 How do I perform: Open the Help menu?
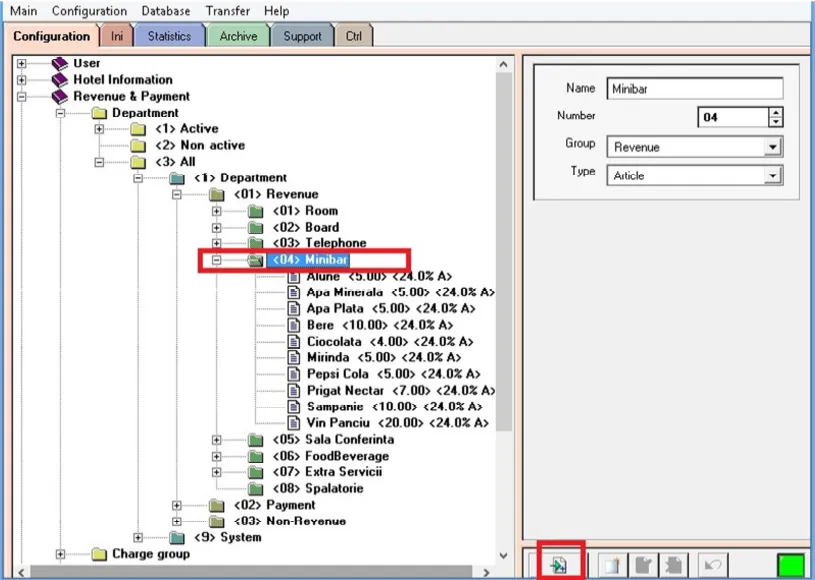(277, 11)
